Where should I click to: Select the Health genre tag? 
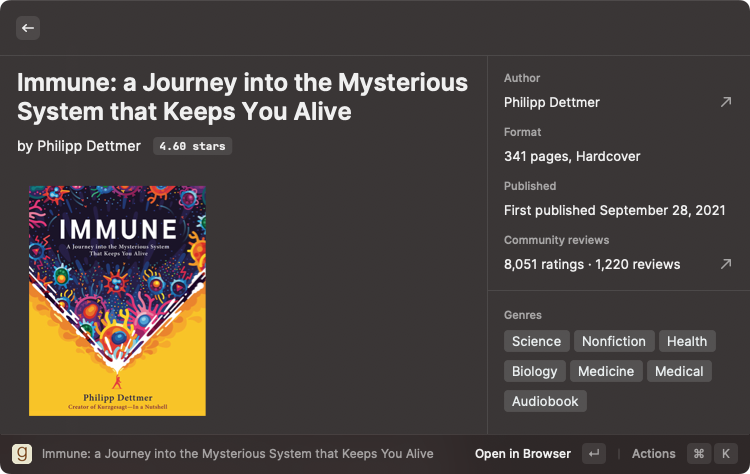click(687, 341)
